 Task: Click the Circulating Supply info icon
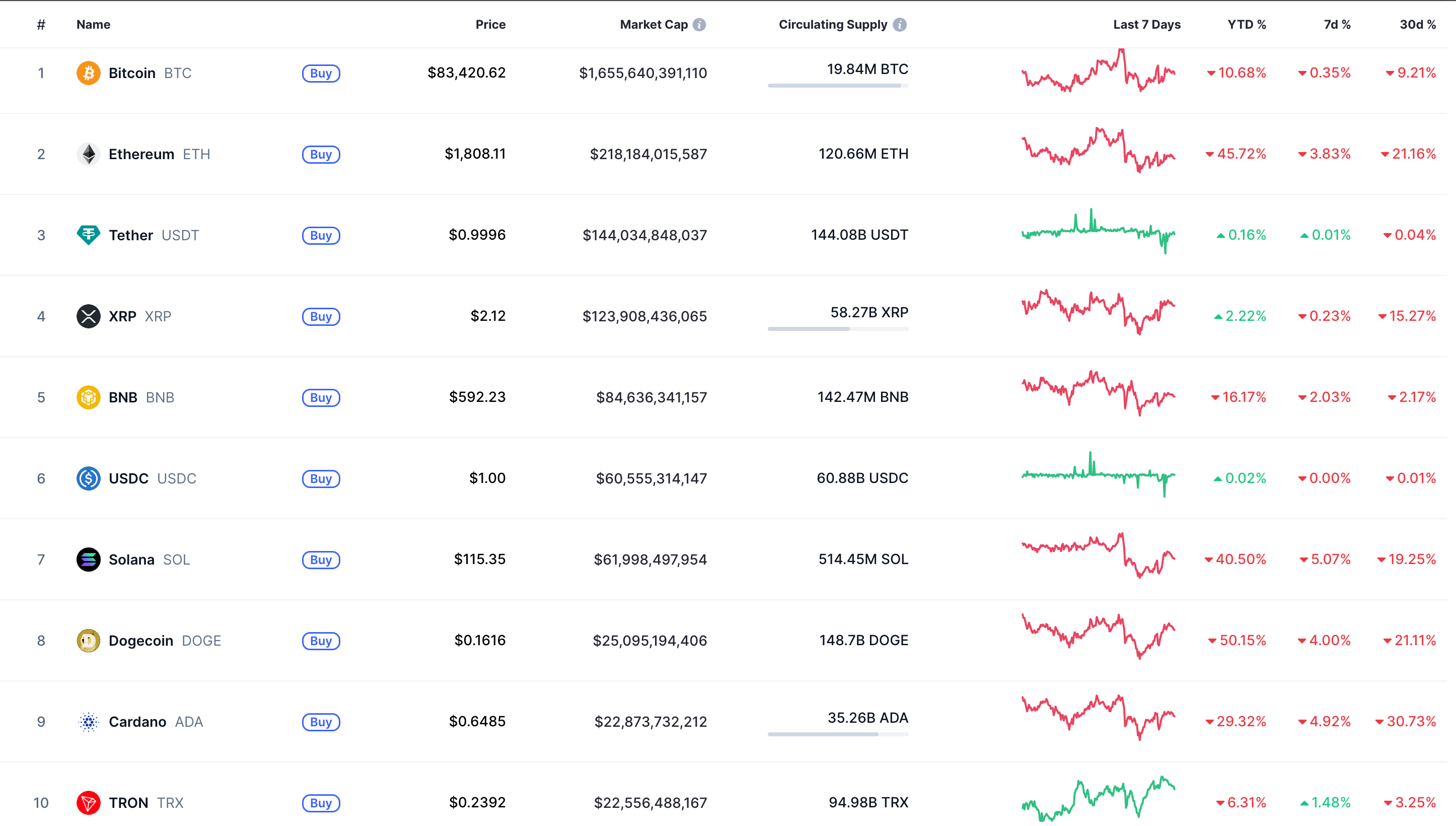[900, 25]
